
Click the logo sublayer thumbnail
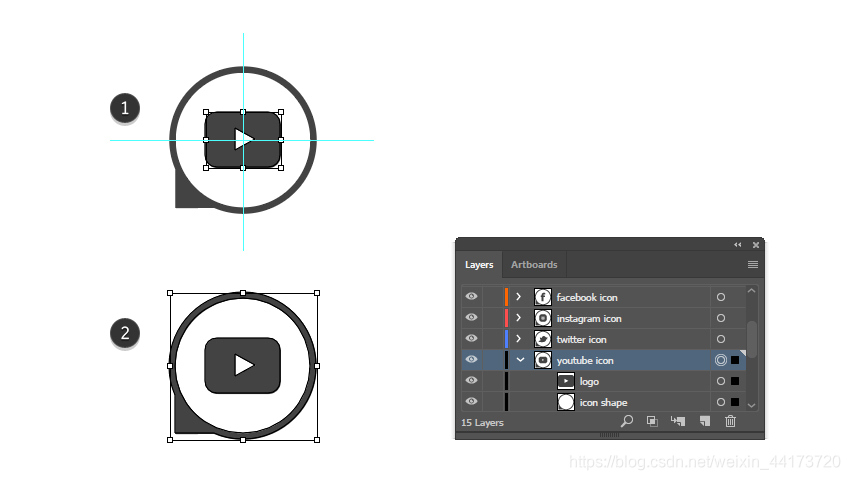566,381
